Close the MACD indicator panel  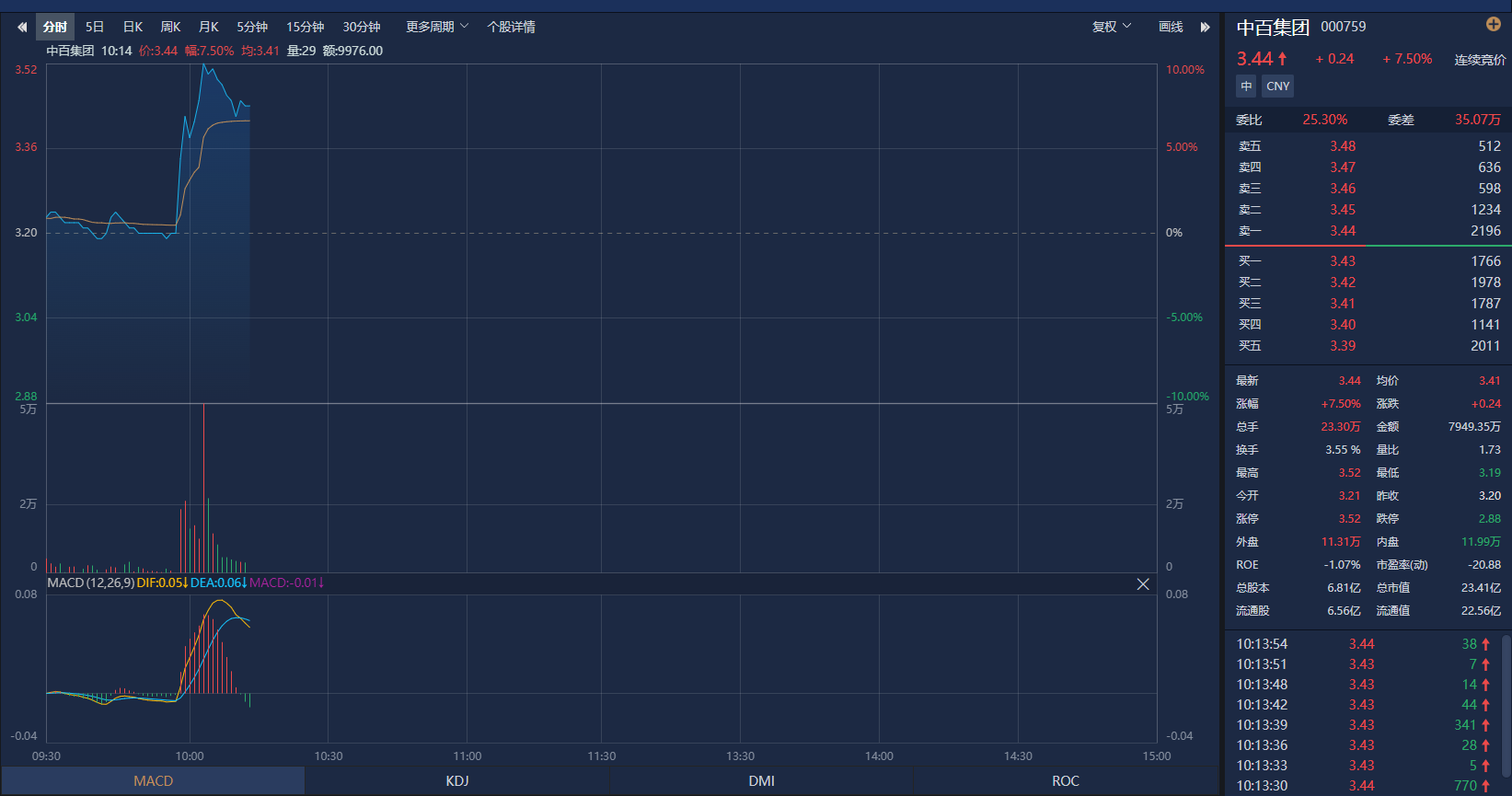[x=1143, y=584]
